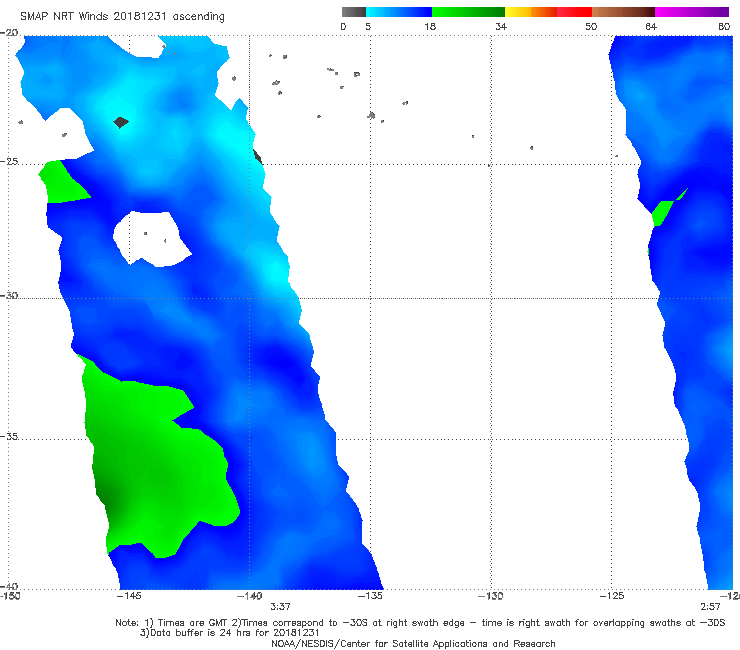Click the magenta 64-80 colorbar segment

[692, 12]
